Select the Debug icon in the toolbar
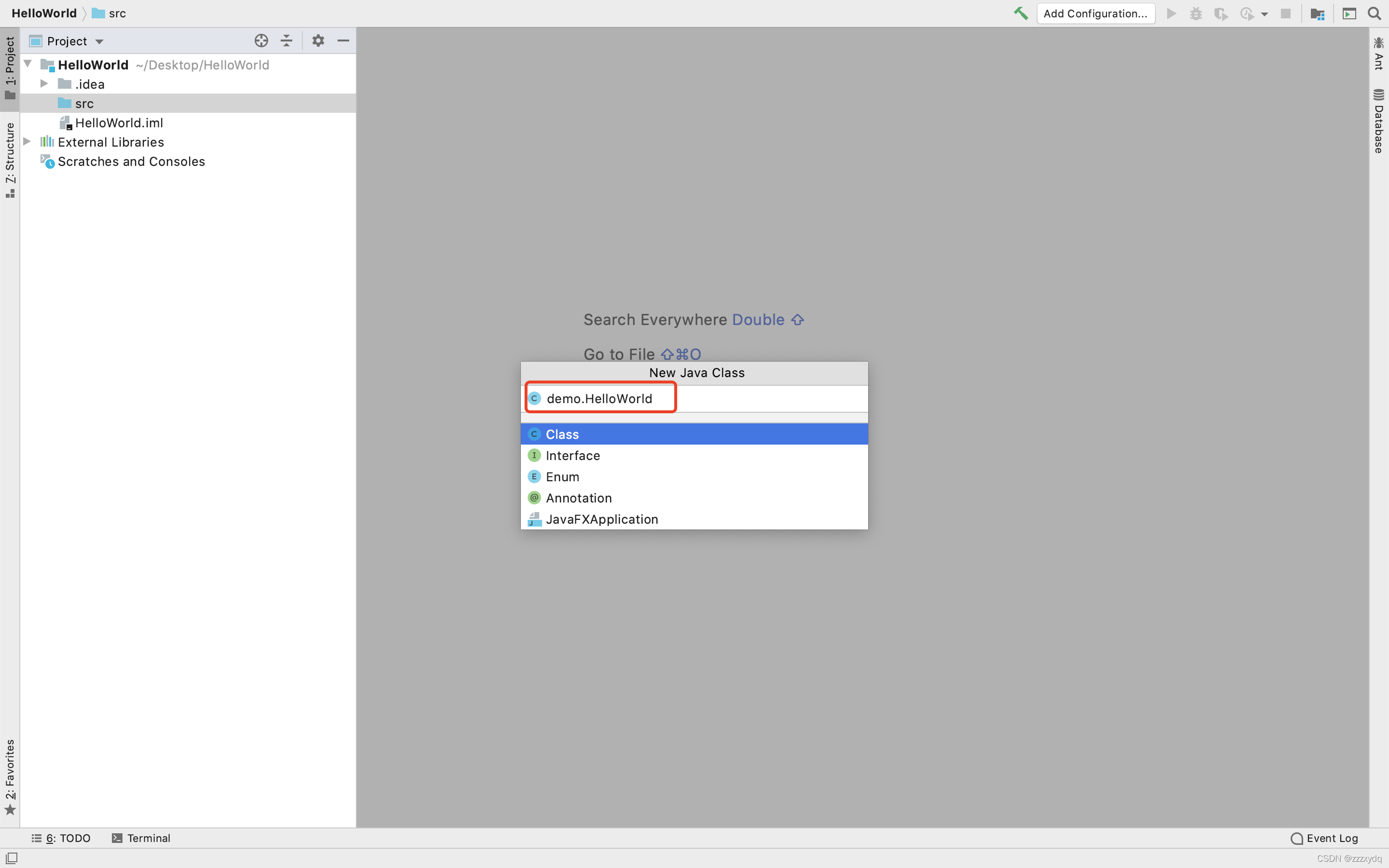The width and height of the screenshot is (1389, 868). click(1196, 13)
